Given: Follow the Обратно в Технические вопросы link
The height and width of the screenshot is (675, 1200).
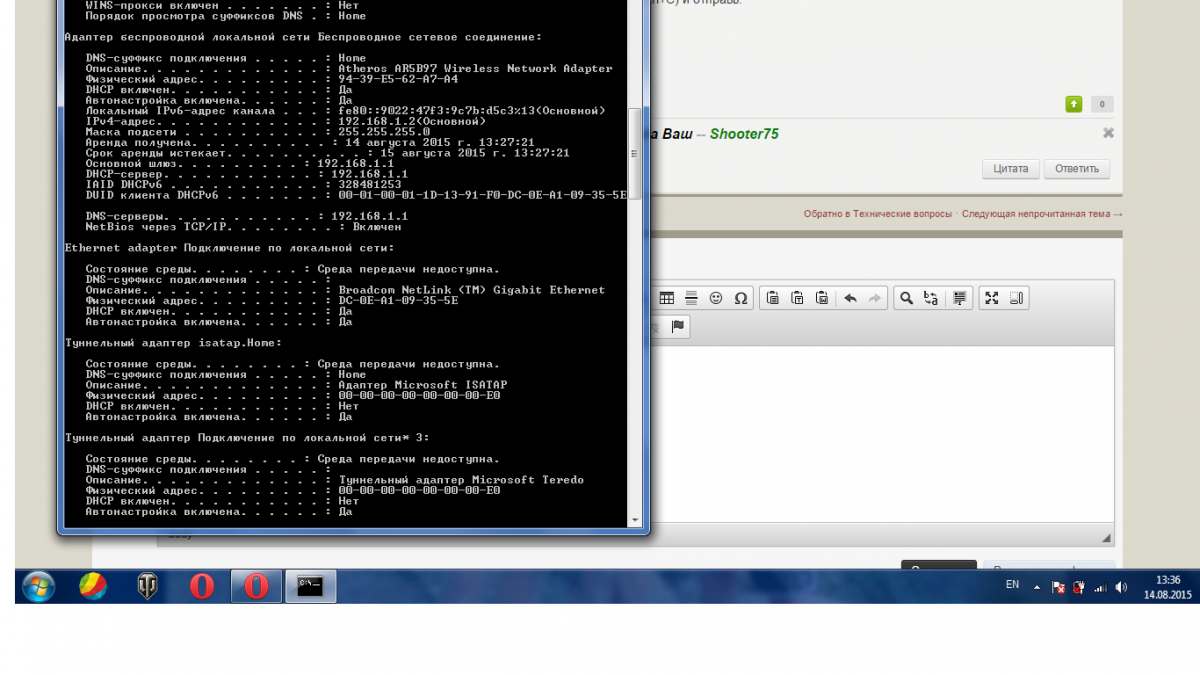Looking at the screenshot, I should (x=877, y=214).
